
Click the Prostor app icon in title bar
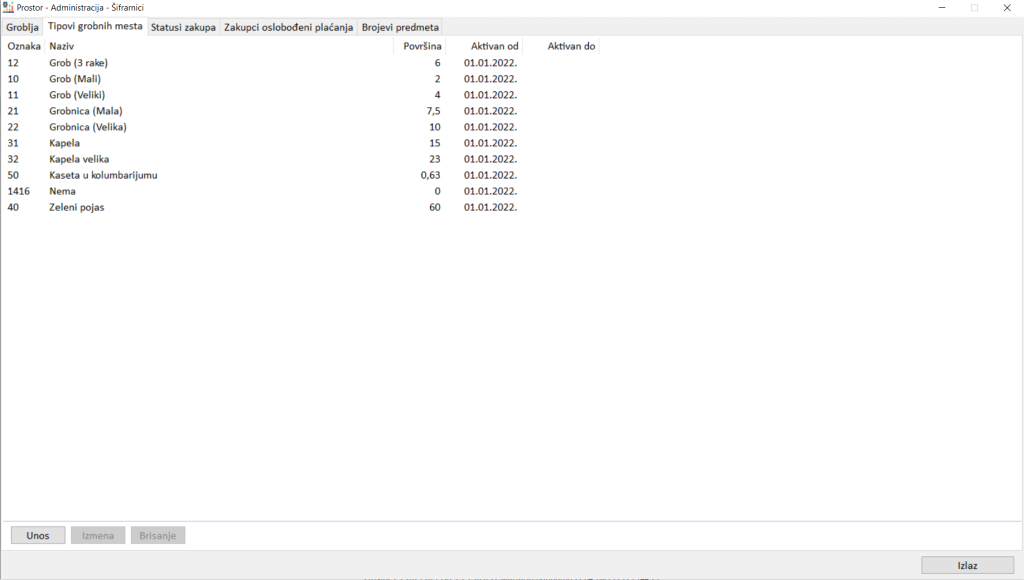click(x=8, y=8)
